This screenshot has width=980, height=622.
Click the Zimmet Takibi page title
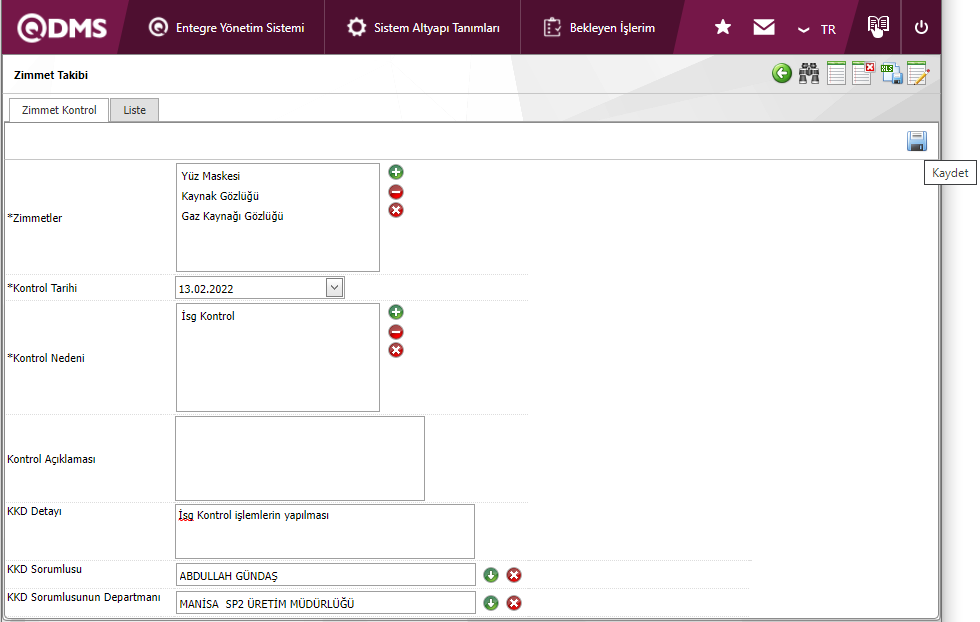coord(51,75)
